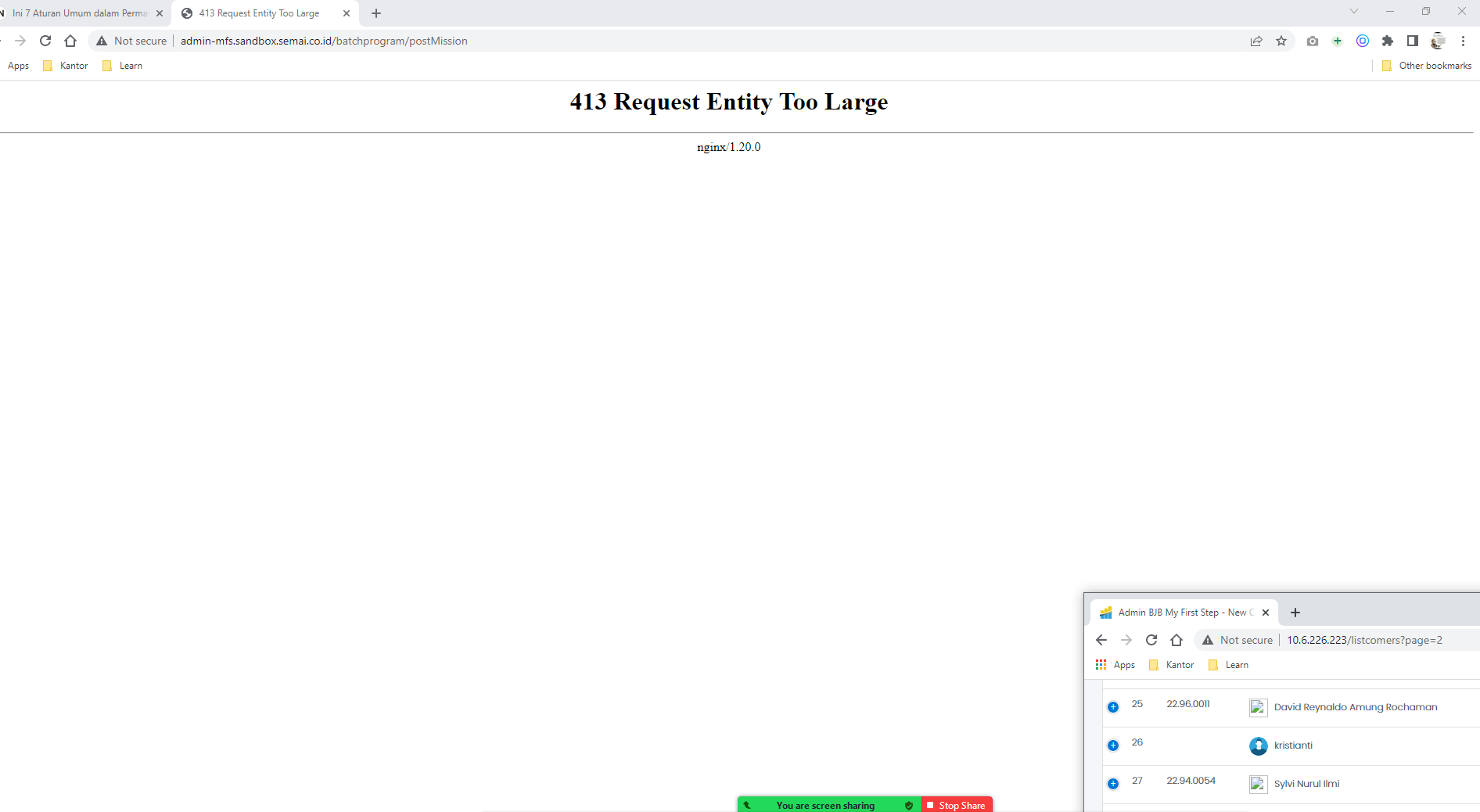Image resolution: width=1480 pixels, height=812 pixels.
Task: Go to the home page in the main browser
Action: (x=70, y=41)
